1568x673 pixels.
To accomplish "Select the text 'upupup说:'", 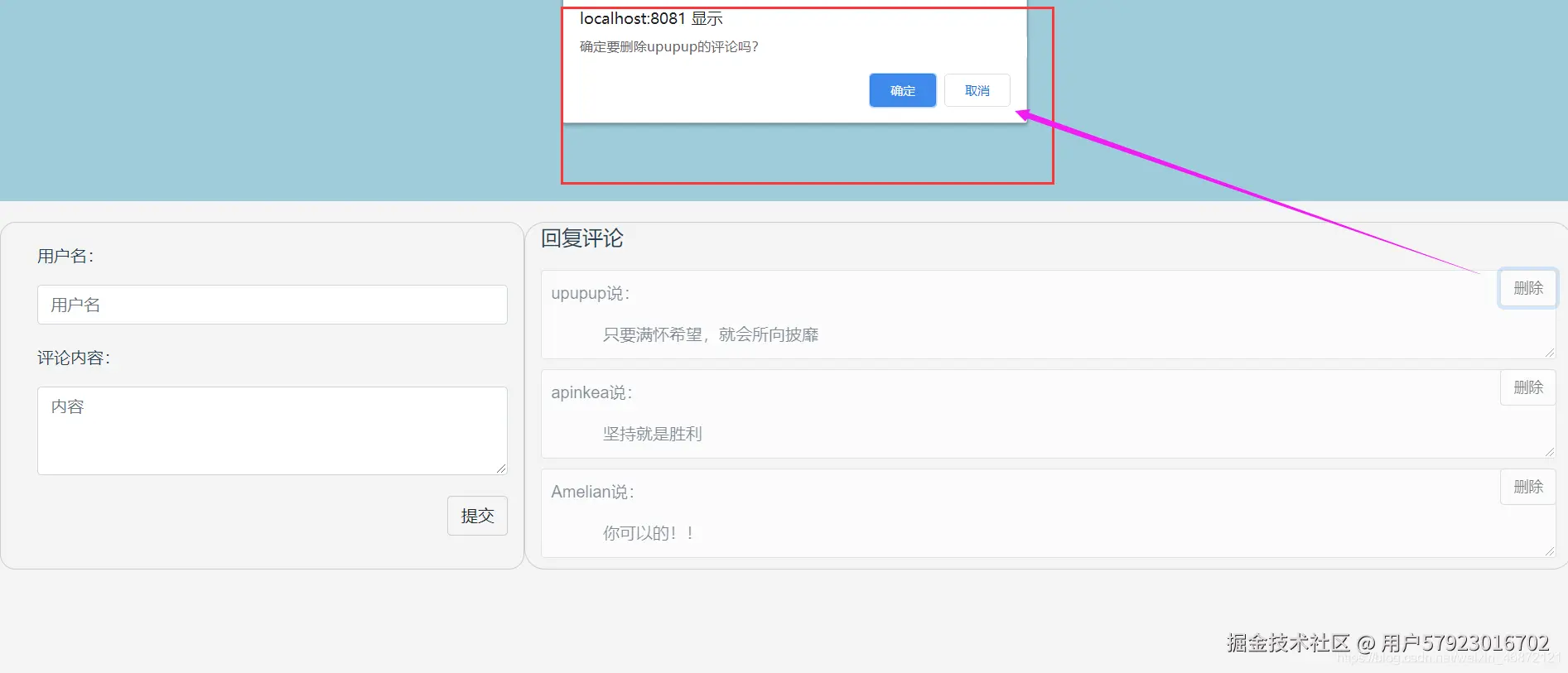I will (x=591, y=293).
